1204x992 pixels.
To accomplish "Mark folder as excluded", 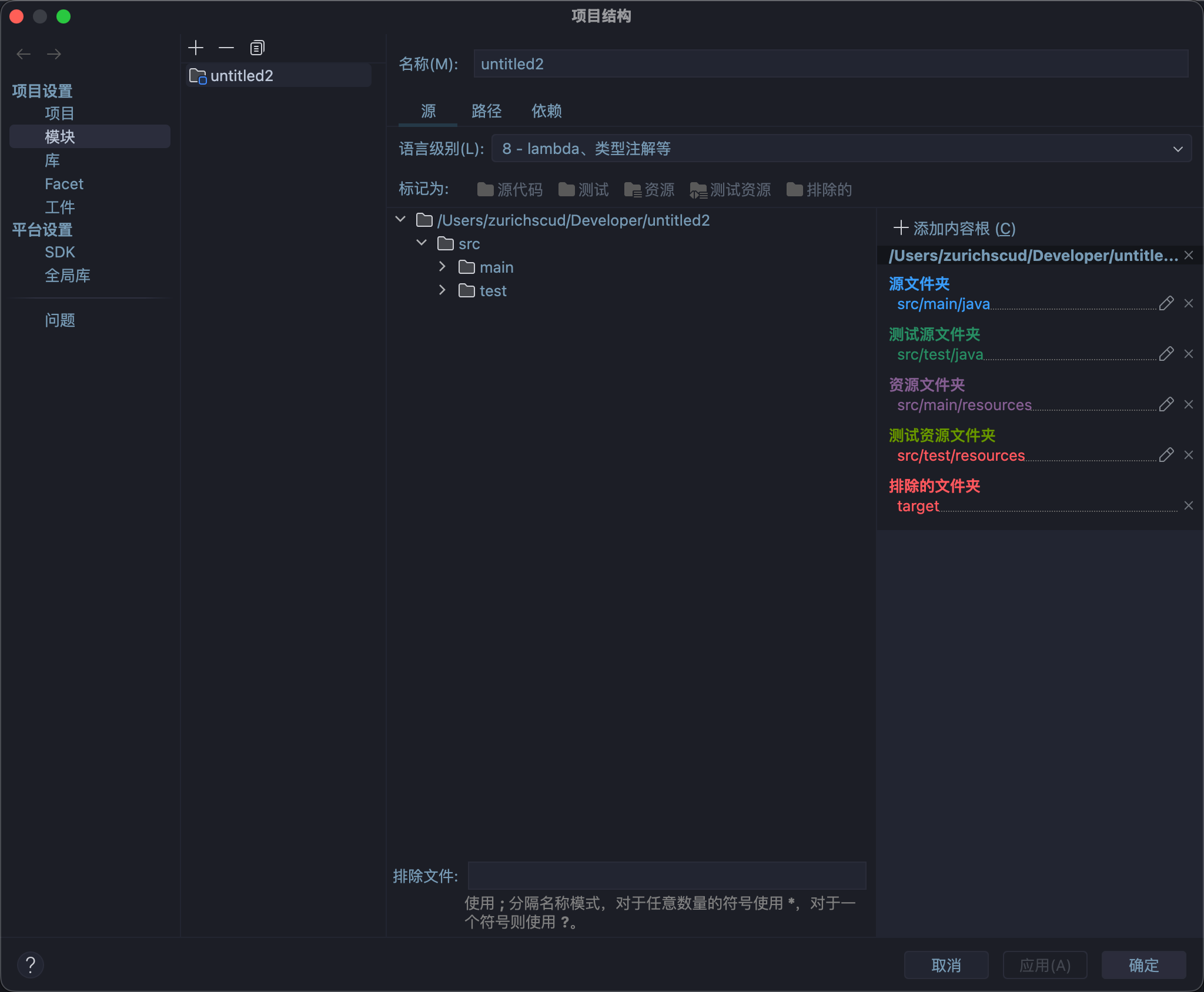I will tap(819, 189).
